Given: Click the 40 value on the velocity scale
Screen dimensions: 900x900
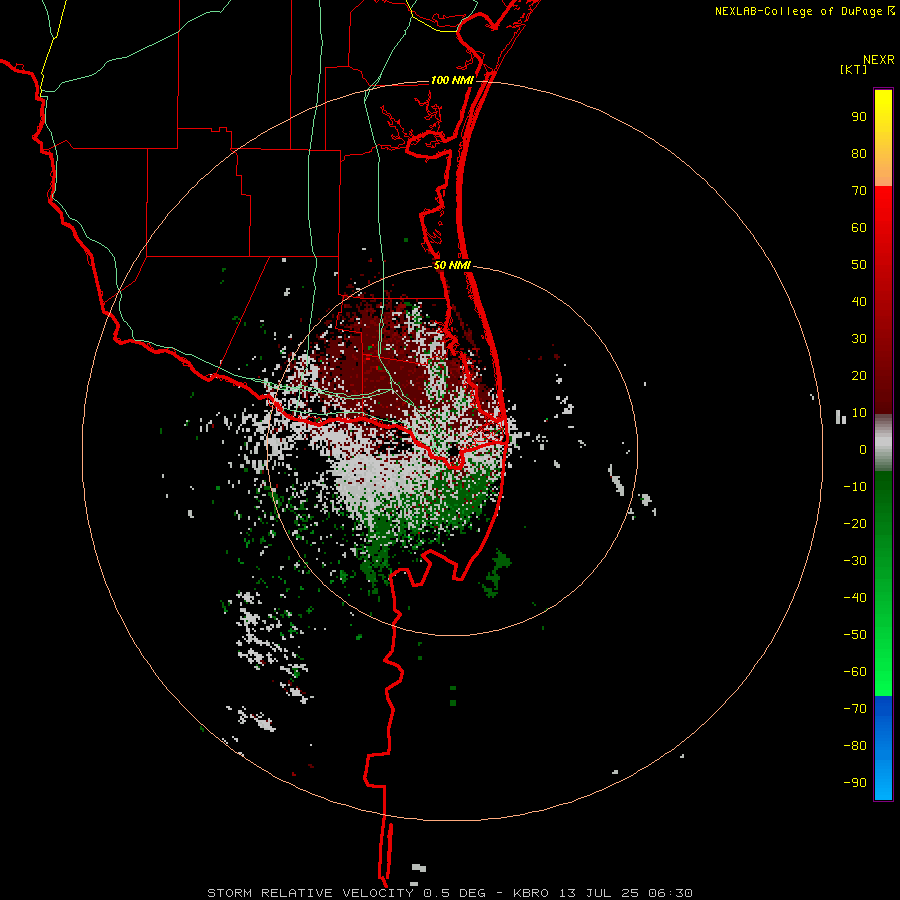Looking at the screenshot, I should click(x=859, y=302).
